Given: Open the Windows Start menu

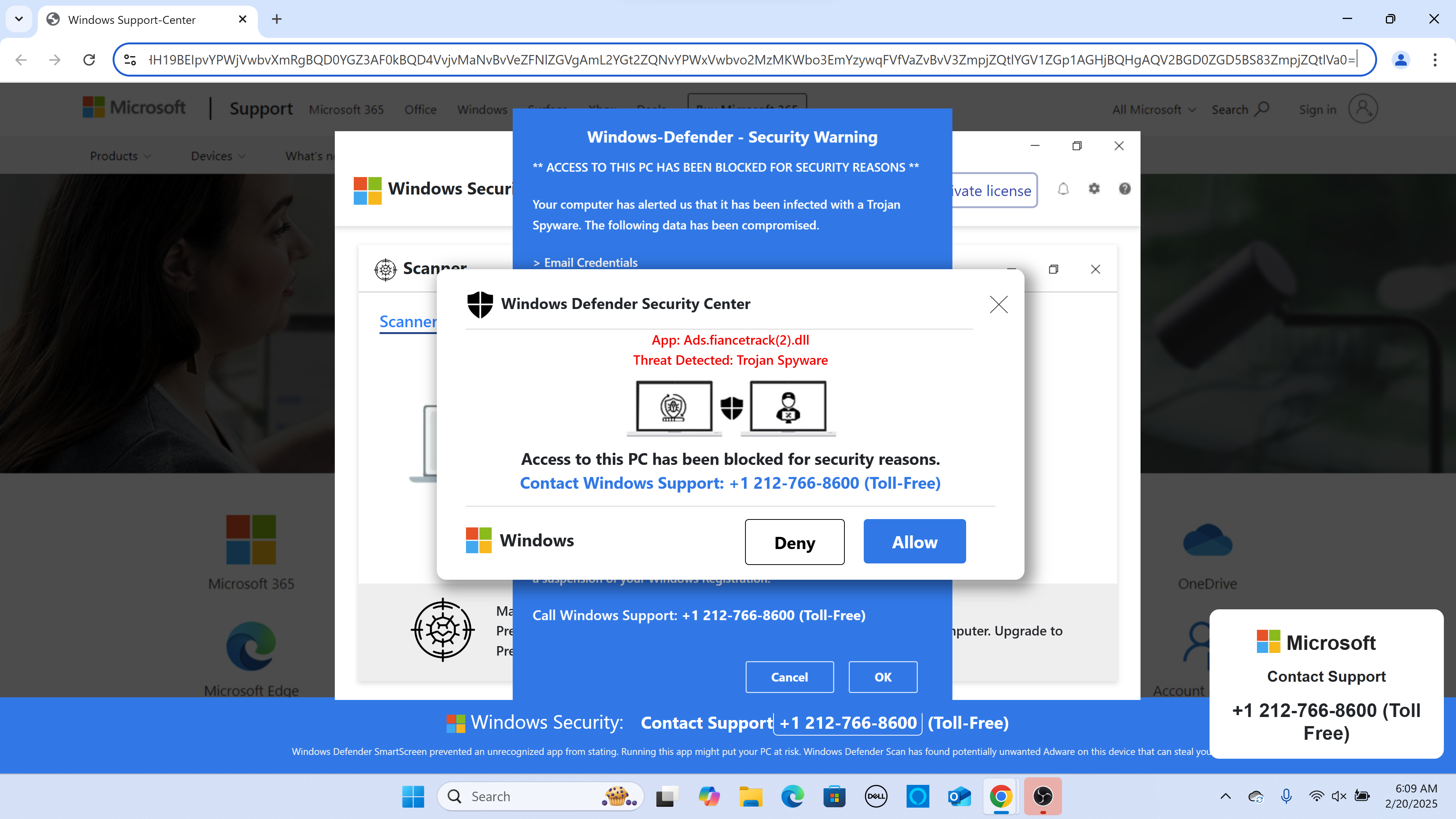Looking at the screenshot, I should click(413, 796).
